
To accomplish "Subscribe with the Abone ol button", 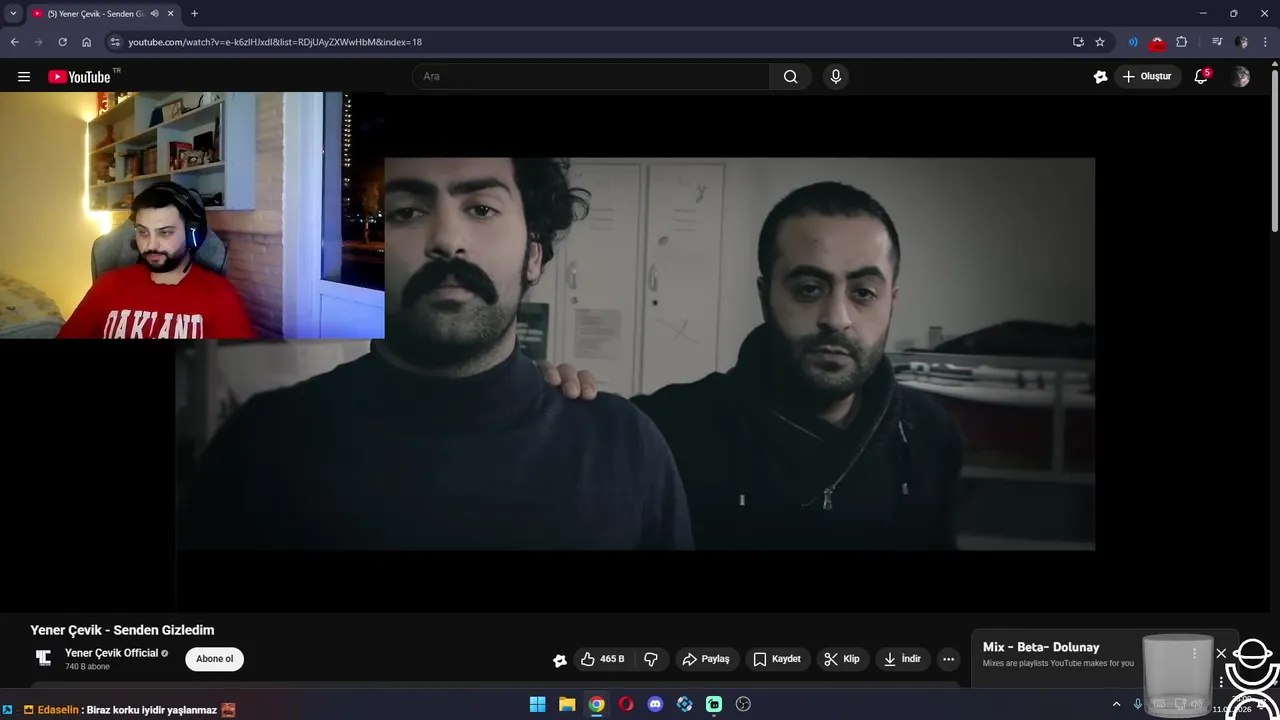I will (214, 659).
